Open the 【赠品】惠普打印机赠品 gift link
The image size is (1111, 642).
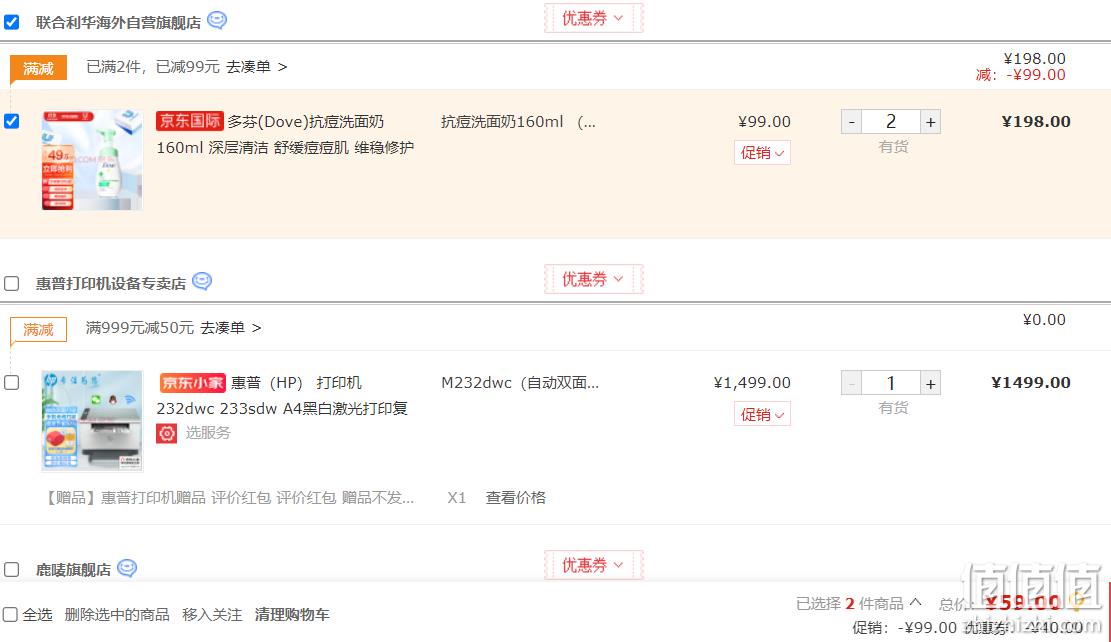229,498
